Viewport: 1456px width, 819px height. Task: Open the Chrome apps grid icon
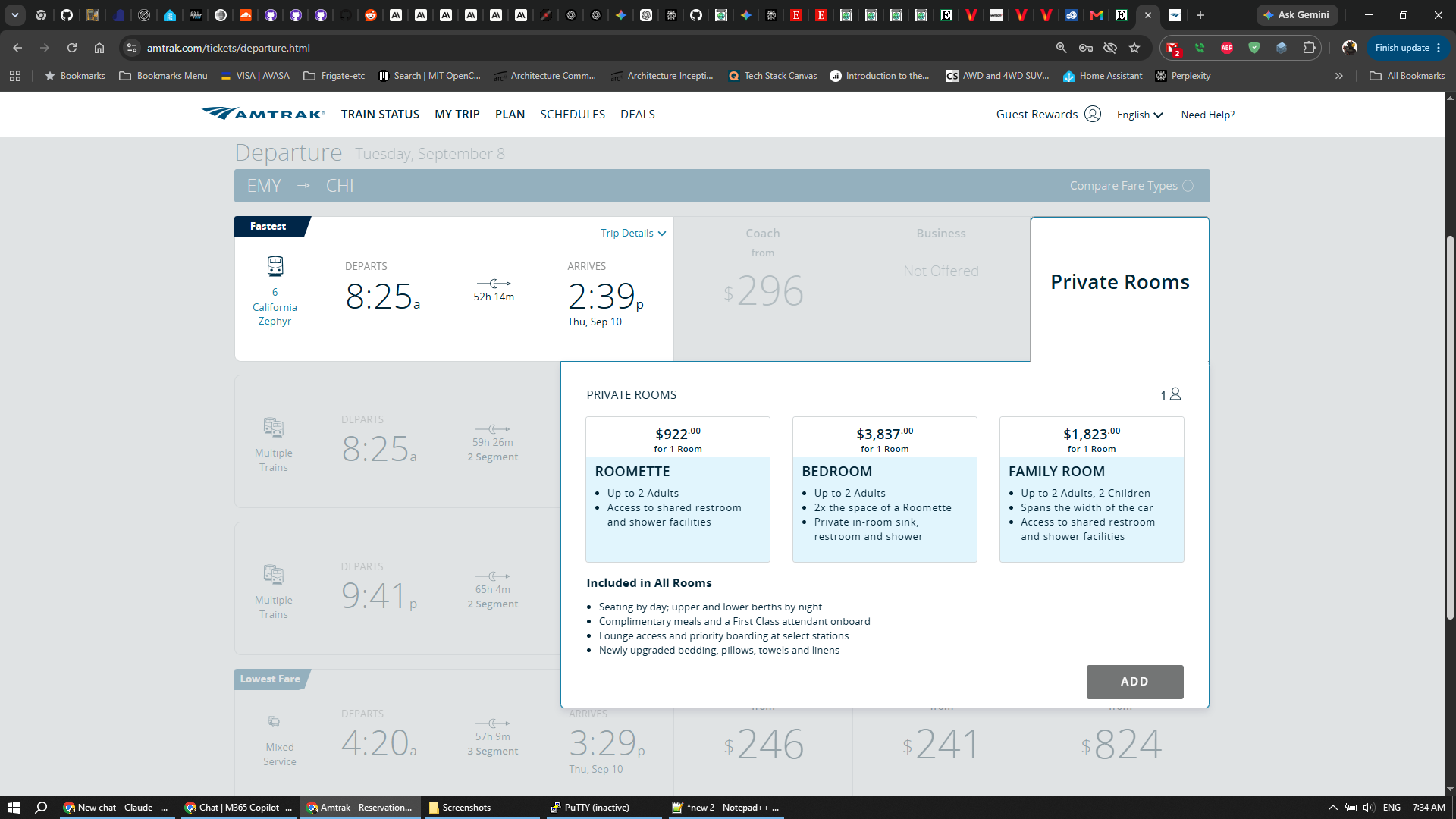pyautogui.click(x=15, y=76)
